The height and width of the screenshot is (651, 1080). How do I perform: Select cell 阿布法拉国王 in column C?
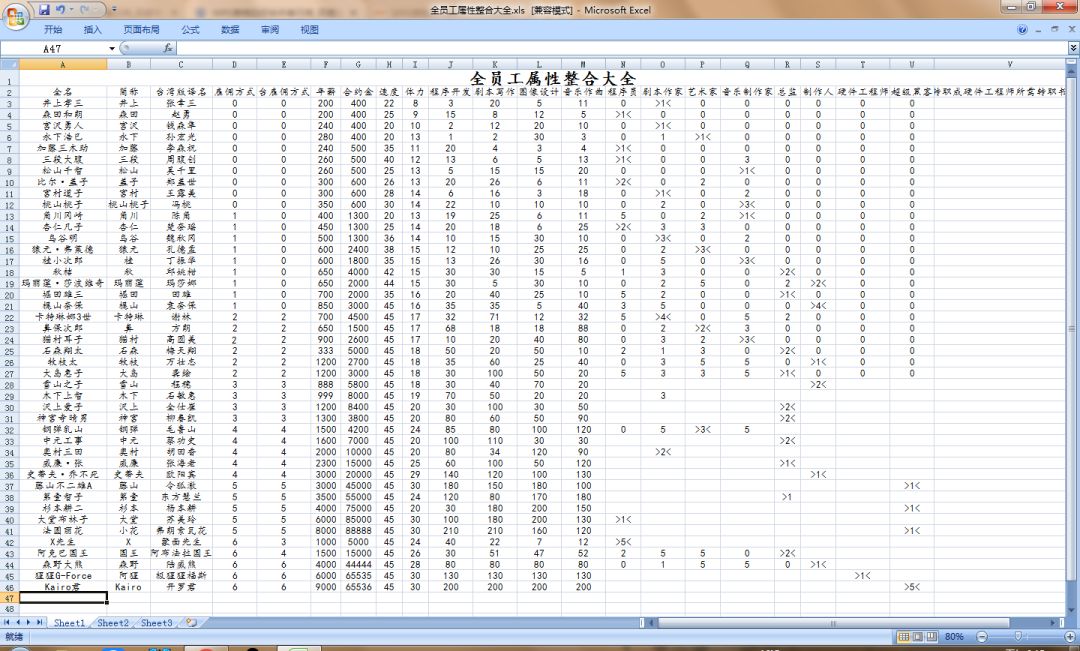click(181, 553)
